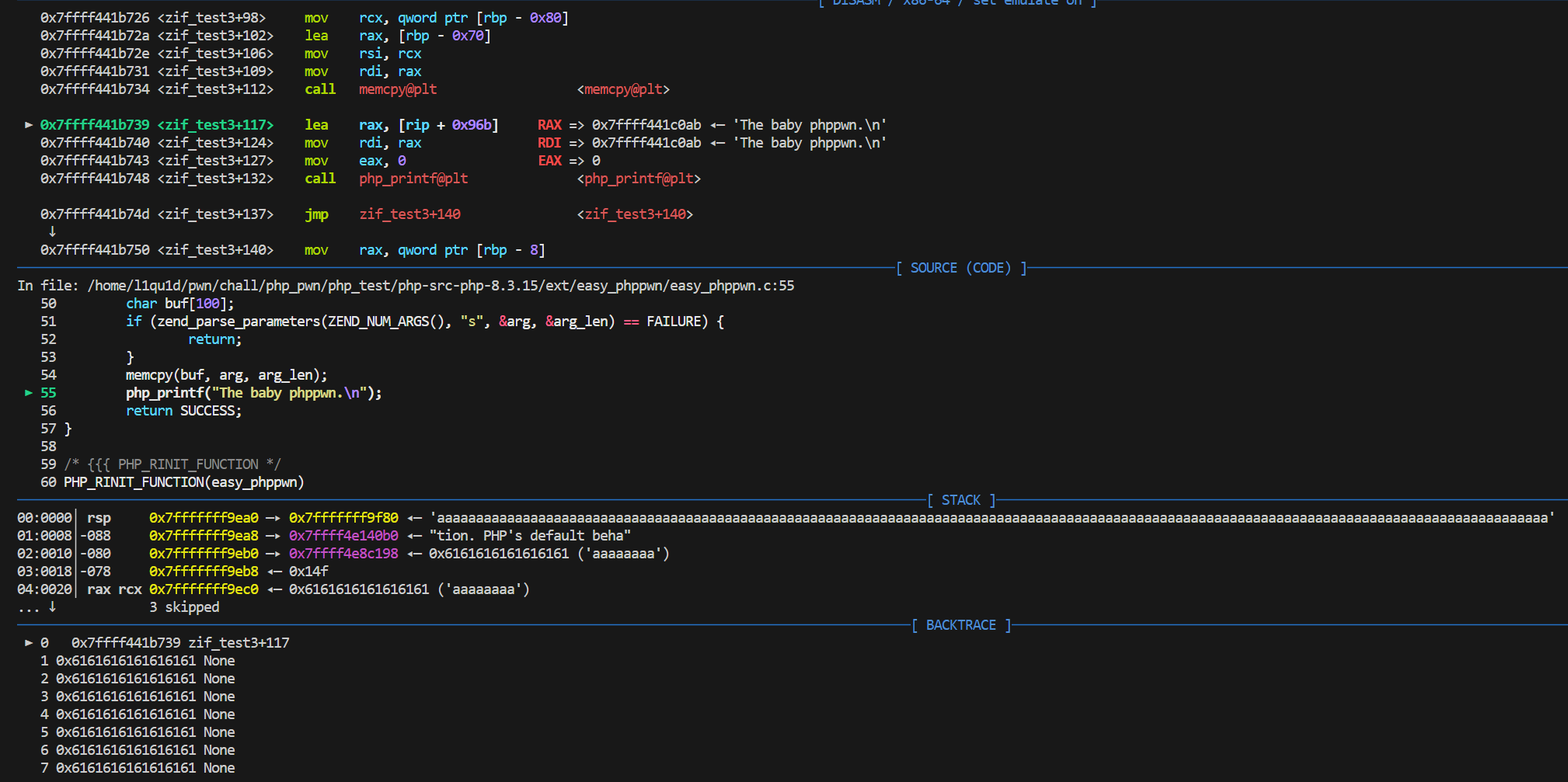Click stack address 0x7fffffff9ec0
The width and height of the screenshot is (1568, 782).
[x=204, y=589]
